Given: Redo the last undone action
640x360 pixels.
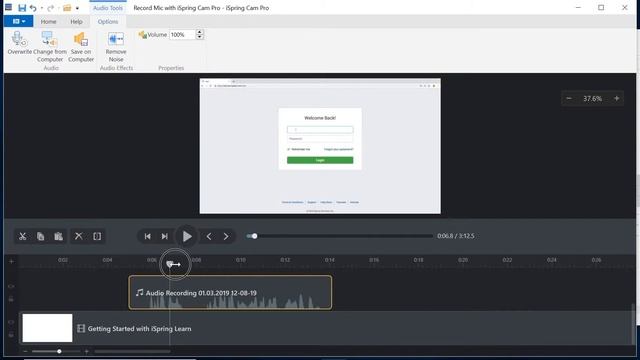Looking at the screenshot, I should (50, 8).
